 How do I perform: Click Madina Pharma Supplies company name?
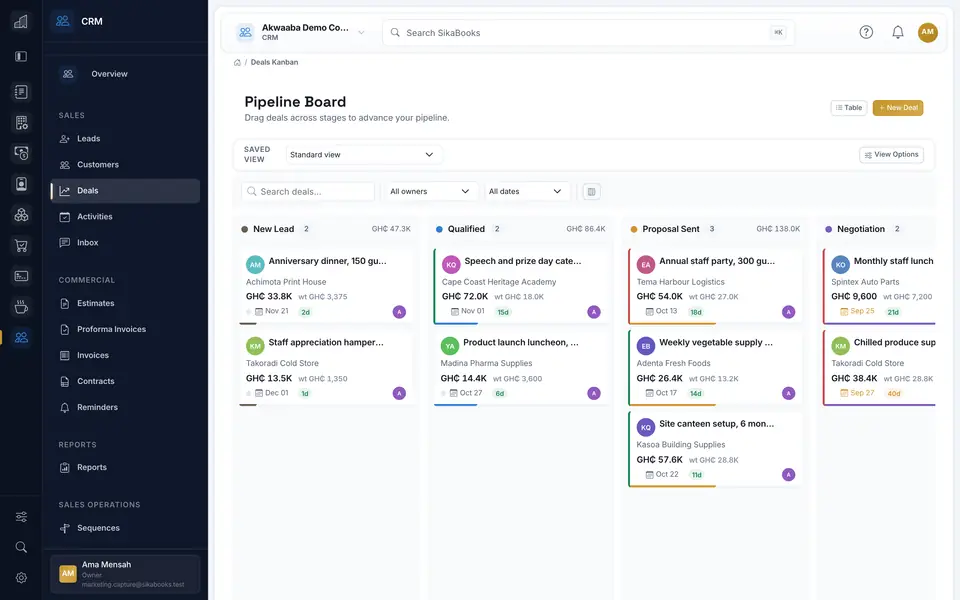tap(486, 363)
